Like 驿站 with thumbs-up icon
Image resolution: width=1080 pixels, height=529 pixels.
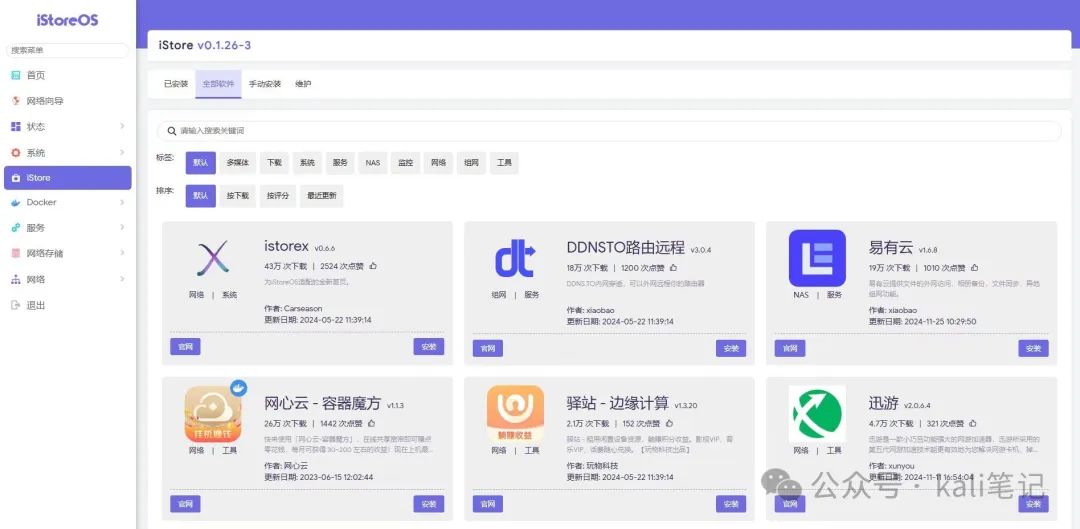(x=669, y=424)
